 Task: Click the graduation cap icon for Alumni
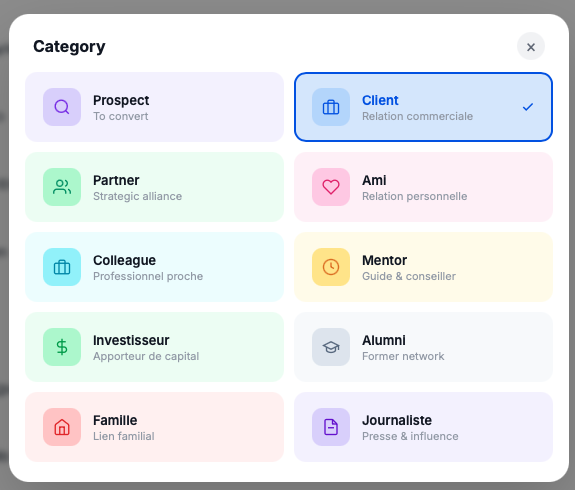tap(331, 347)
